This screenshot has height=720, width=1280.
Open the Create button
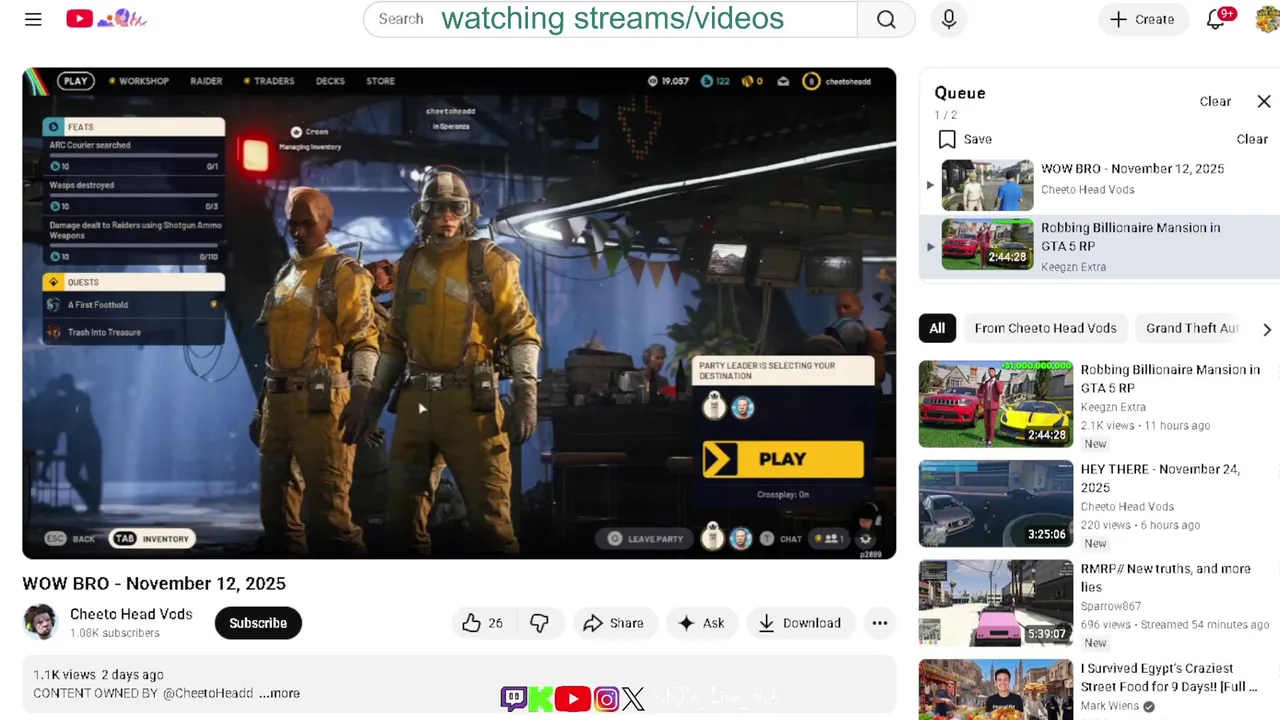pyautogui.click(x=1142, y=19)
